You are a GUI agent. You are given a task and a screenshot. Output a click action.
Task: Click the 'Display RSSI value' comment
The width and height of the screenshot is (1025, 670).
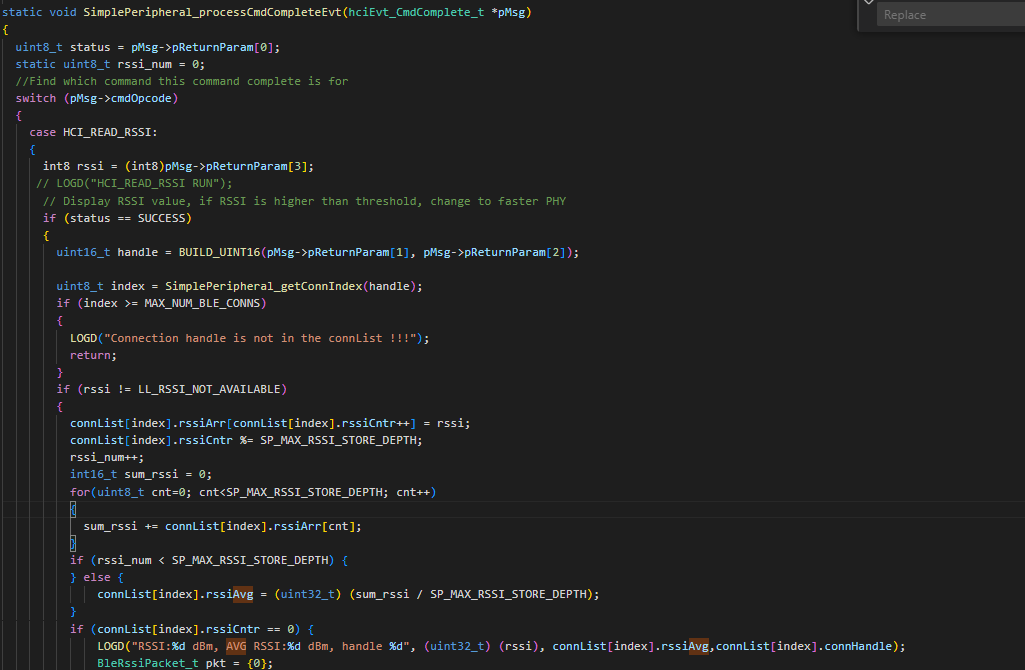305,201
